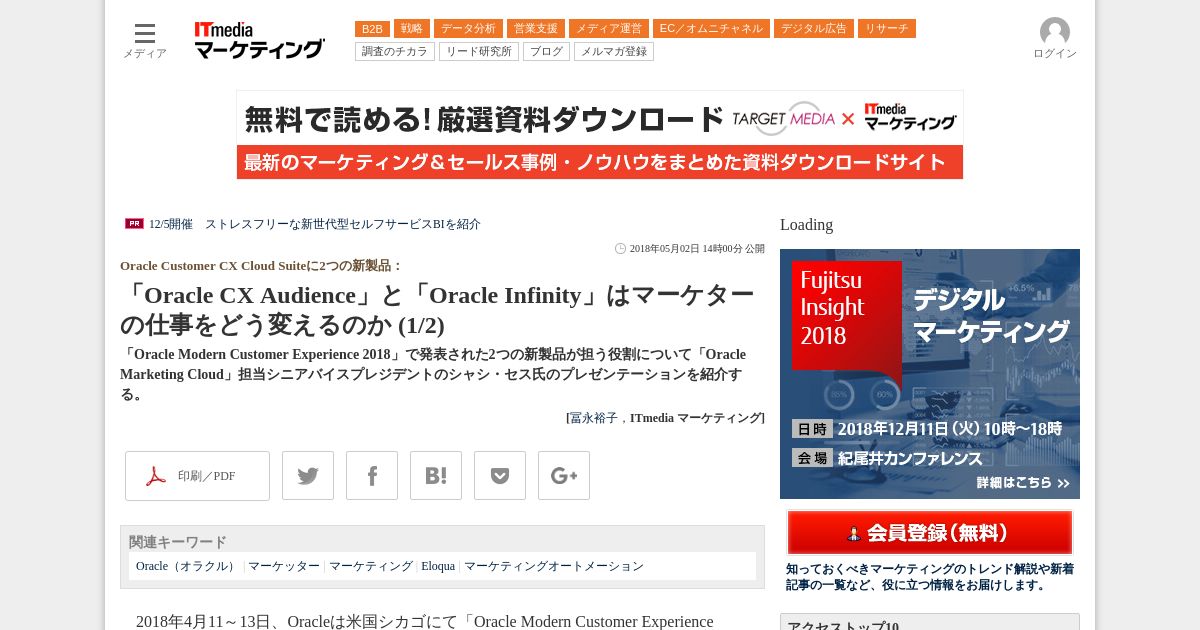Open the ブログ link
This screenshot has width=1200, height=630.
tap(546, 51)
